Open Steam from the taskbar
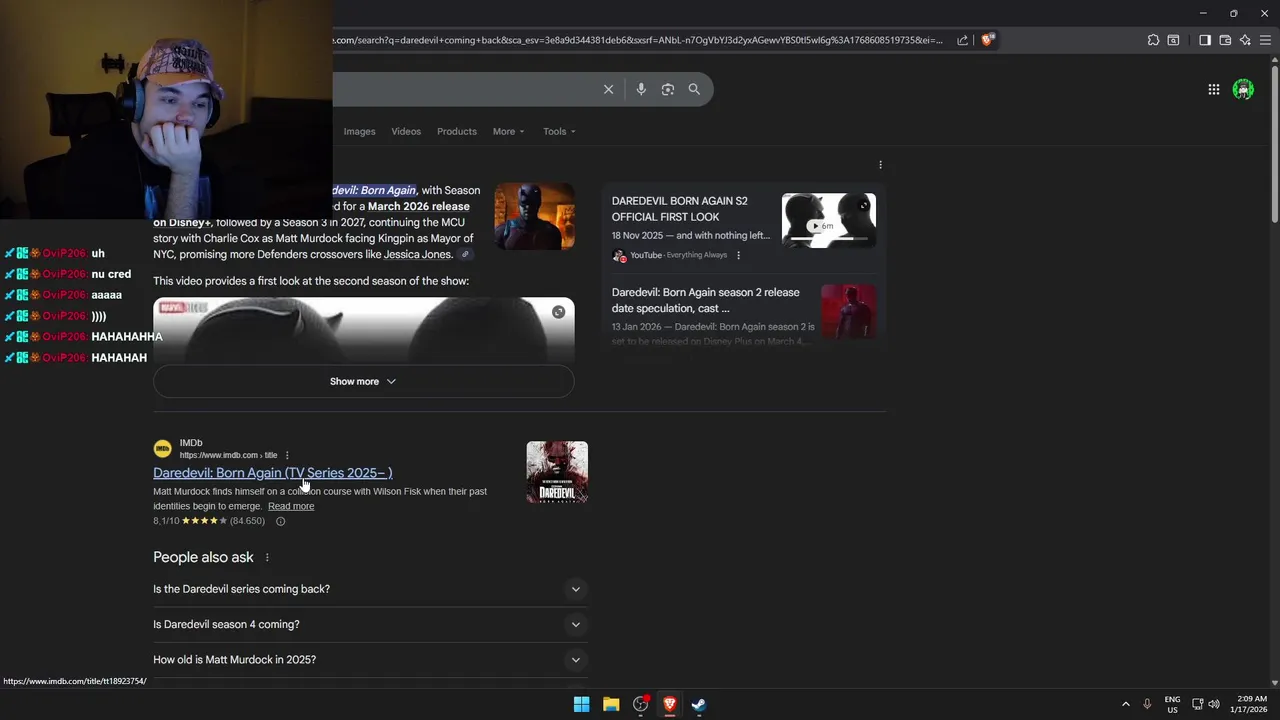 pos(699,704)
